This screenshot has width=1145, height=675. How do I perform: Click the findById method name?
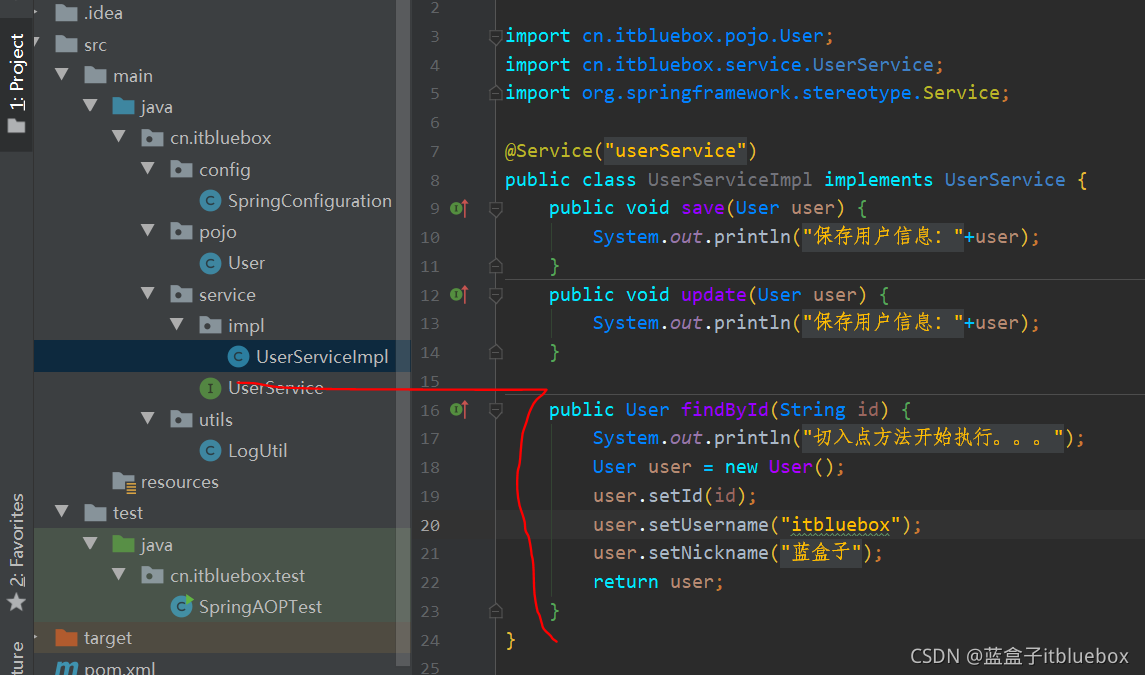pos(724,410)
